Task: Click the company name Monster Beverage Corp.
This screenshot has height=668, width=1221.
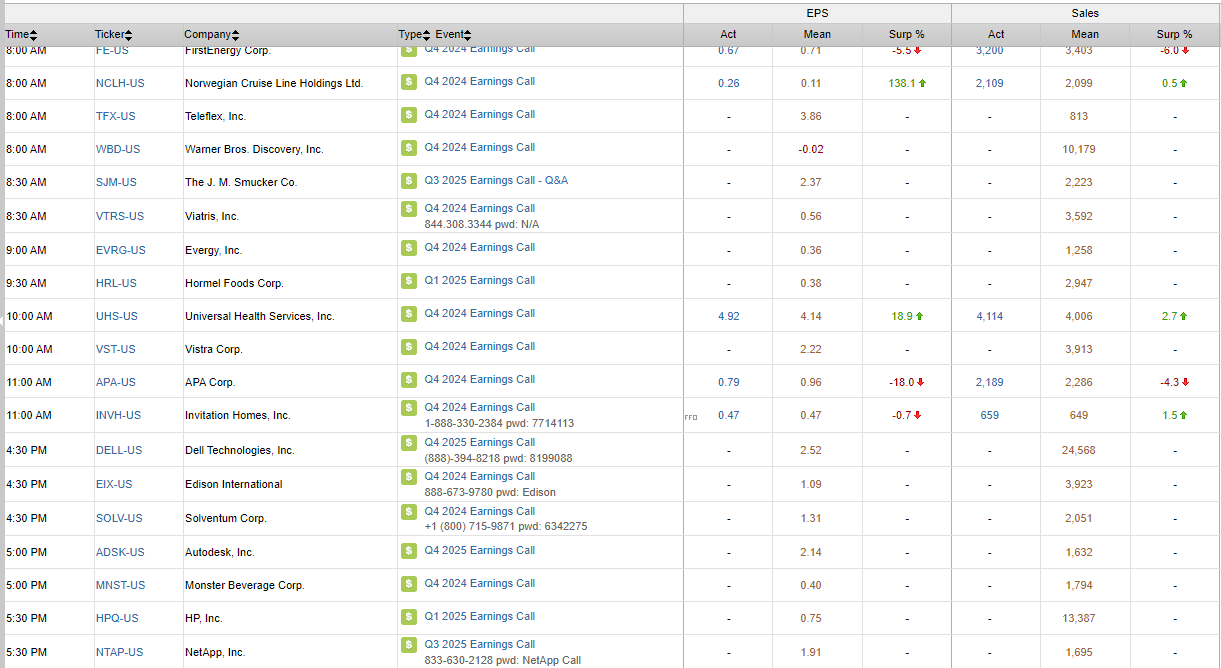Action: (x=245, y=585)
